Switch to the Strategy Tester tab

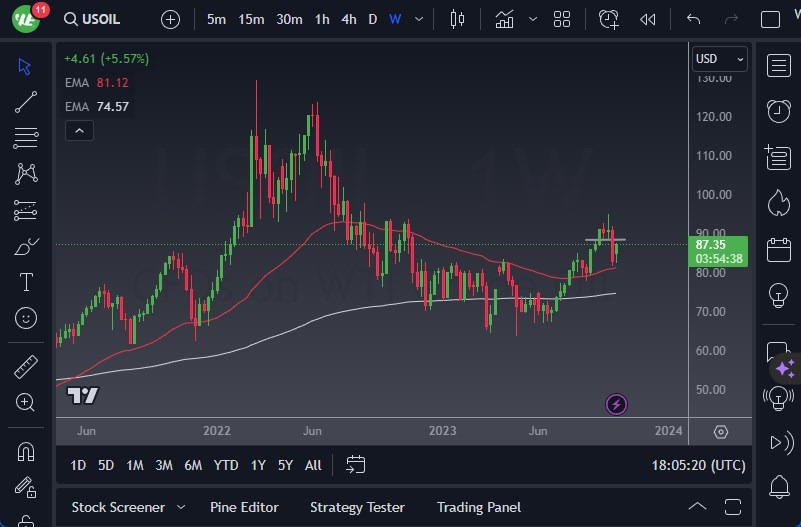coord(357,507)
